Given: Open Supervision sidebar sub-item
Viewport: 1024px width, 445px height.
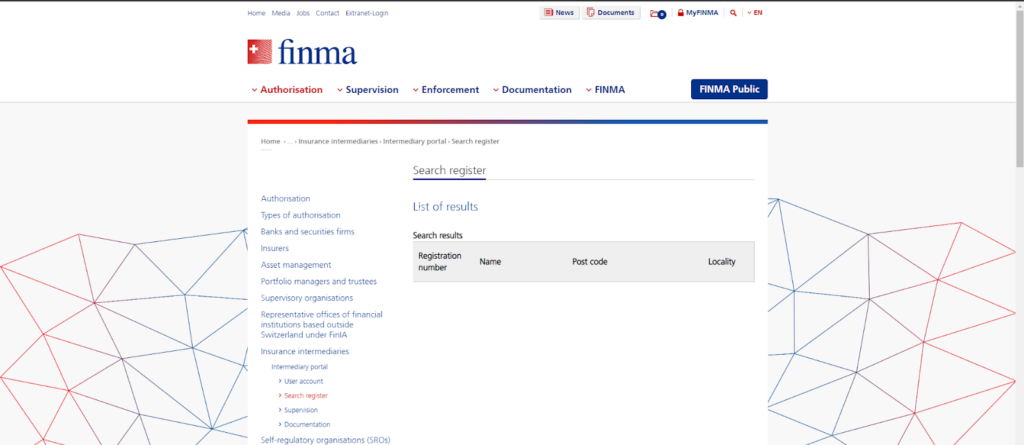Looking at the screenshot, I should point(300,410).
